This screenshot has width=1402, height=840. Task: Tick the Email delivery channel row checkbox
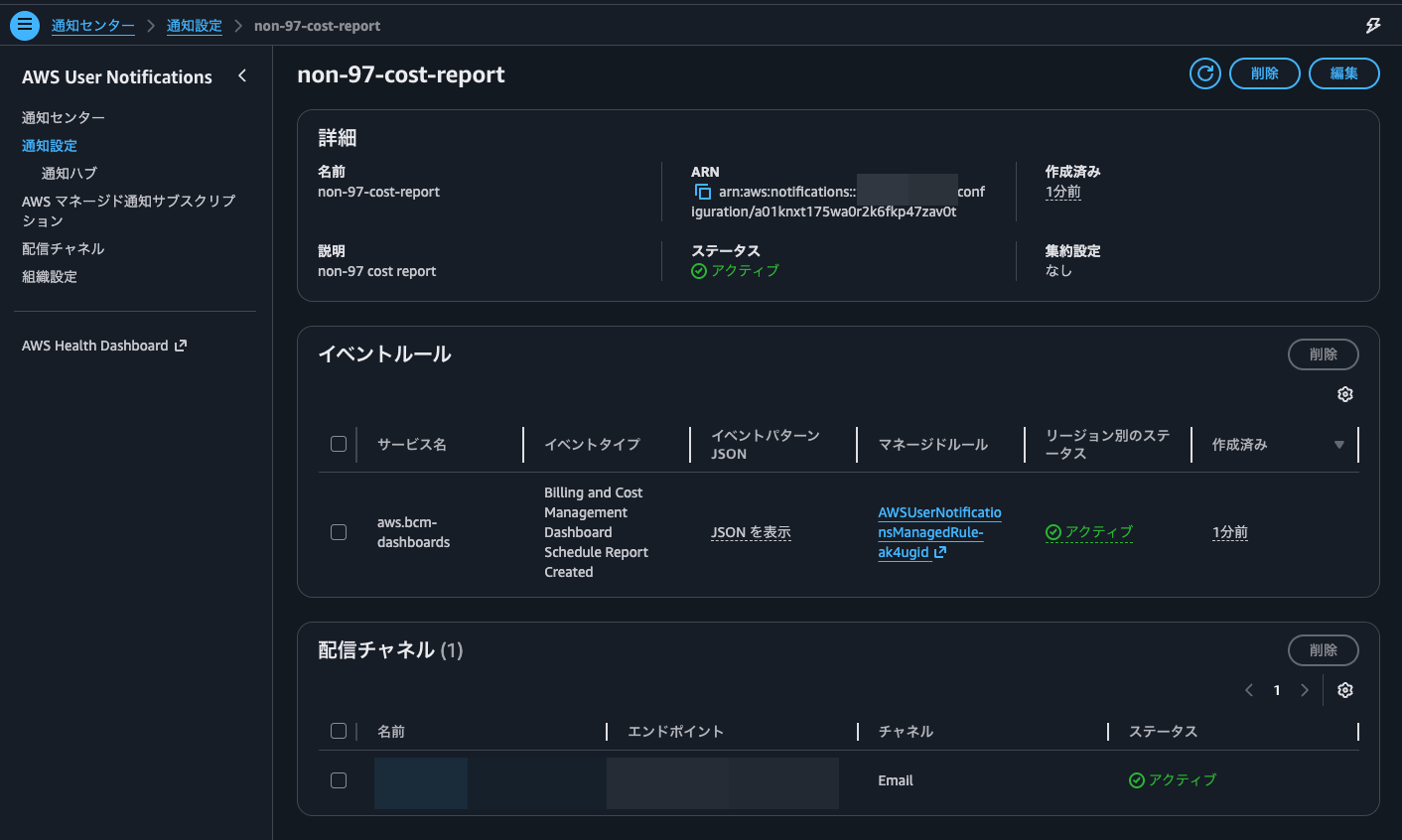point(339,780)
